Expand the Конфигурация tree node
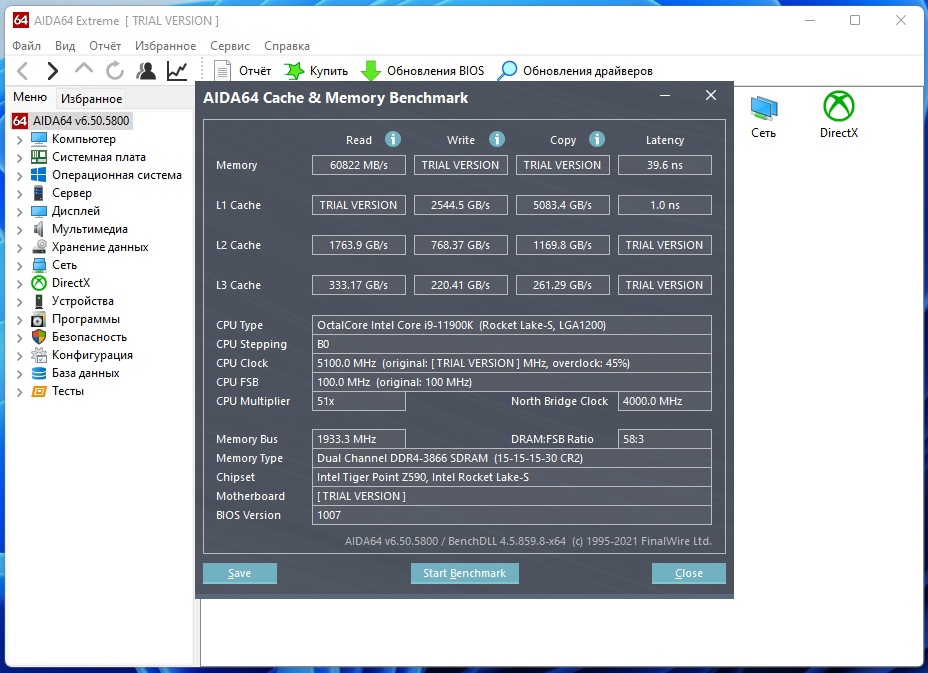 pyautogui.click(x=20, y=356)
